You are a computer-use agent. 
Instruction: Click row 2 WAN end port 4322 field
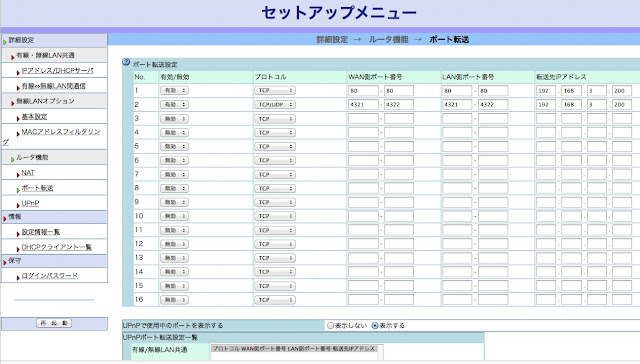click(x=399, y=104)
